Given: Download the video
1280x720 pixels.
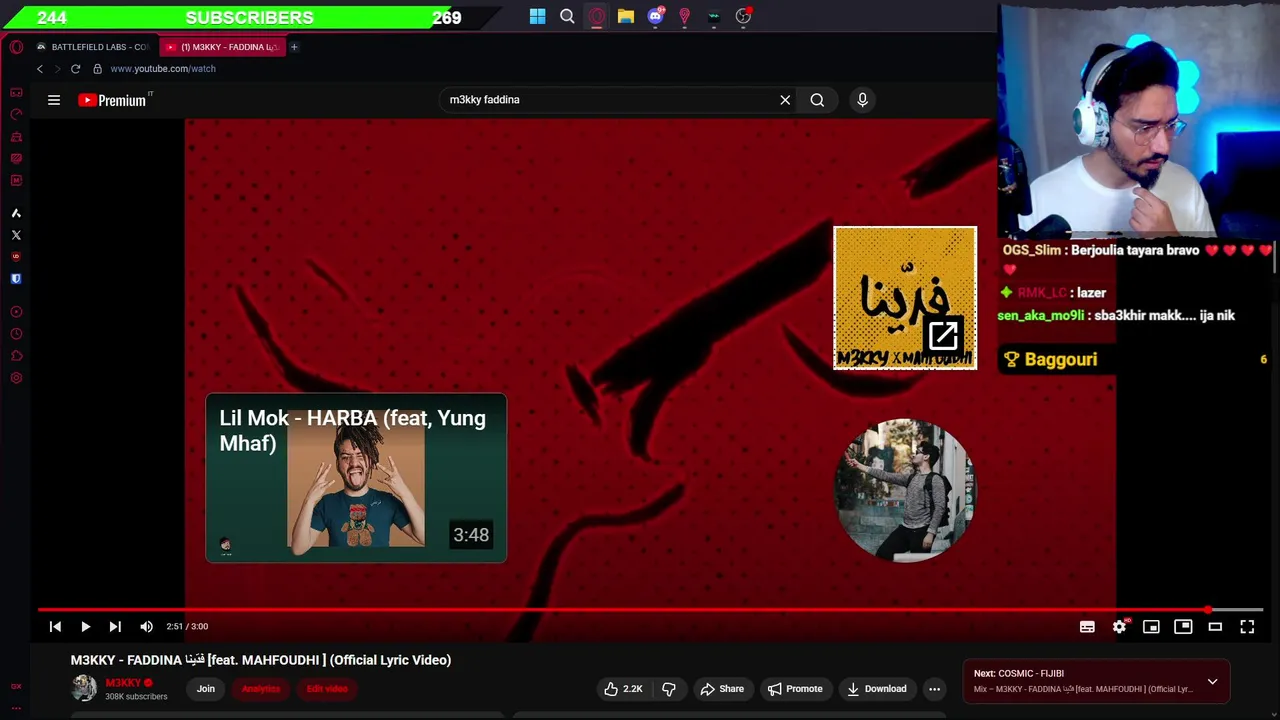Looking at the screenshot, I should (876, 689).
